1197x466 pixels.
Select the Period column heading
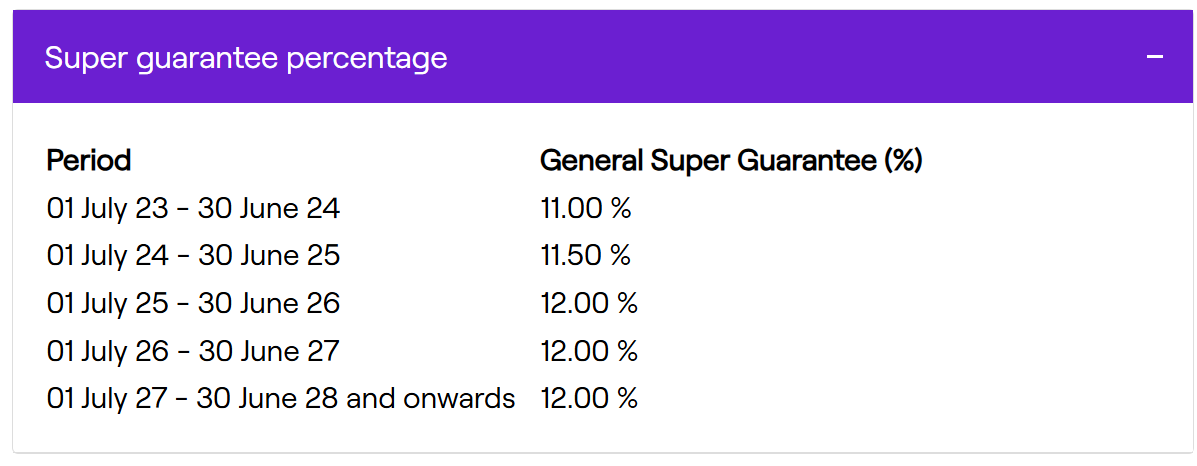[x=89, y=160]
